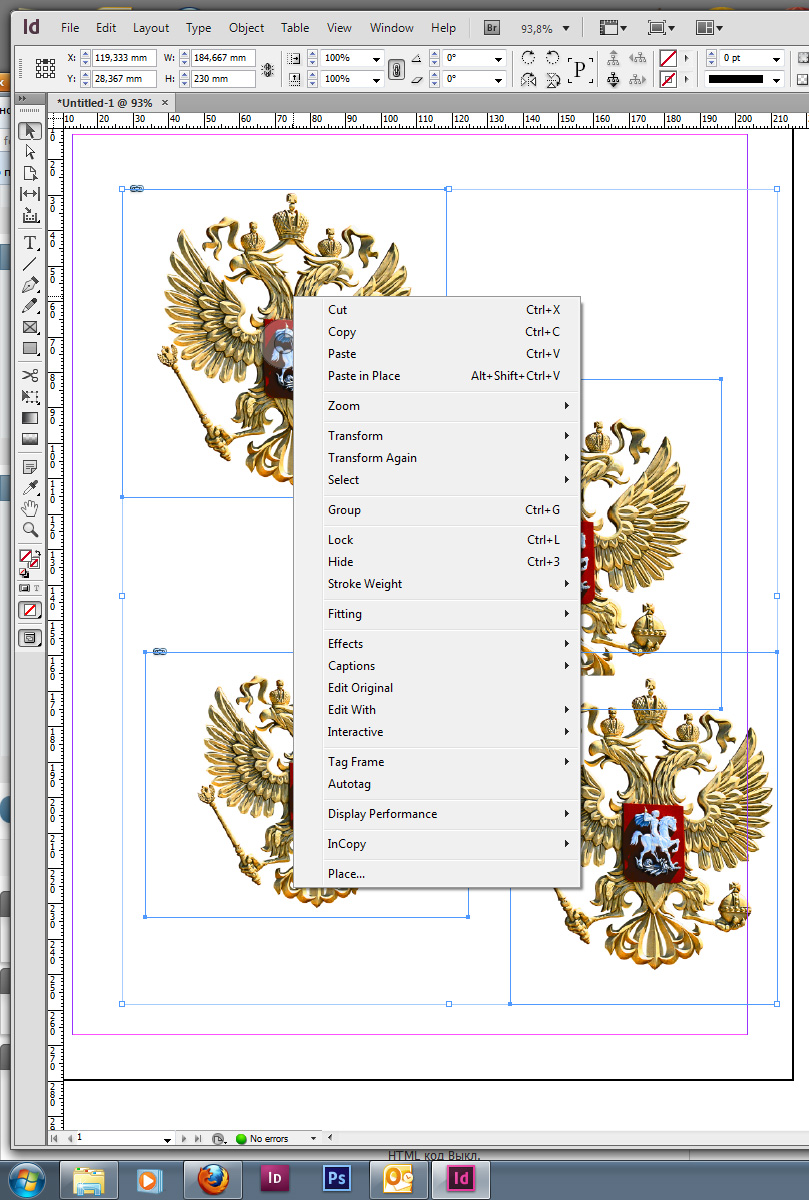Choose the Line tool
809x1200 pixels.
(30, 264)
